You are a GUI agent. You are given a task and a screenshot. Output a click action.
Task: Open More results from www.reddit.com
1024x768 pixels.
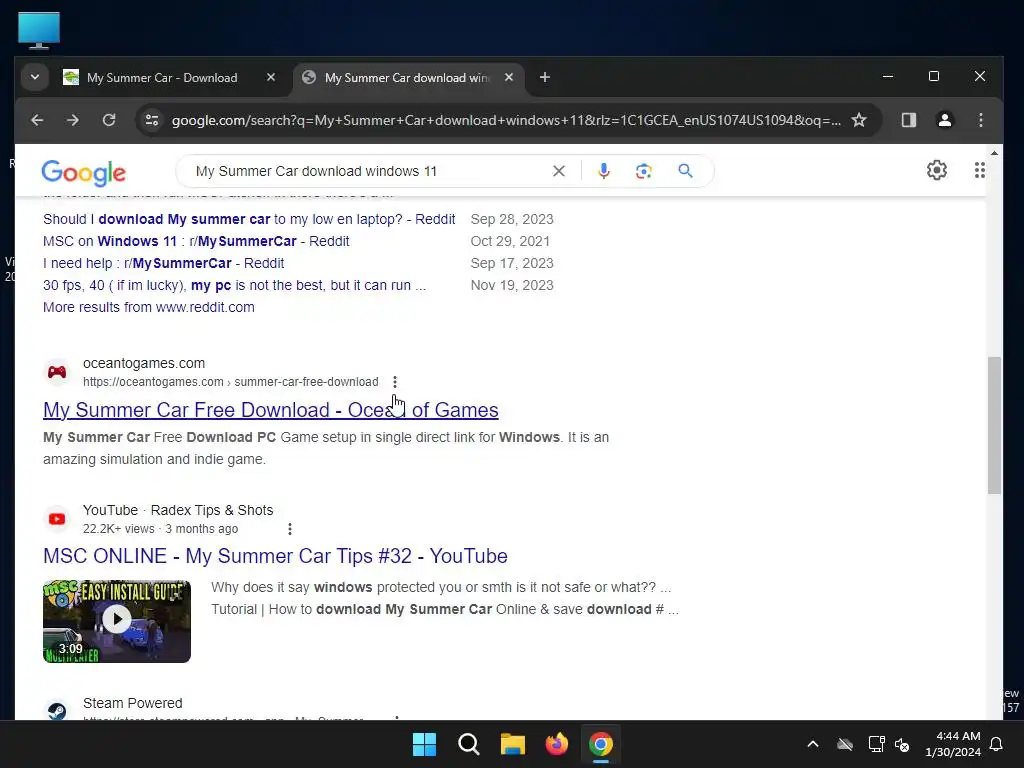tap(149, 307)
